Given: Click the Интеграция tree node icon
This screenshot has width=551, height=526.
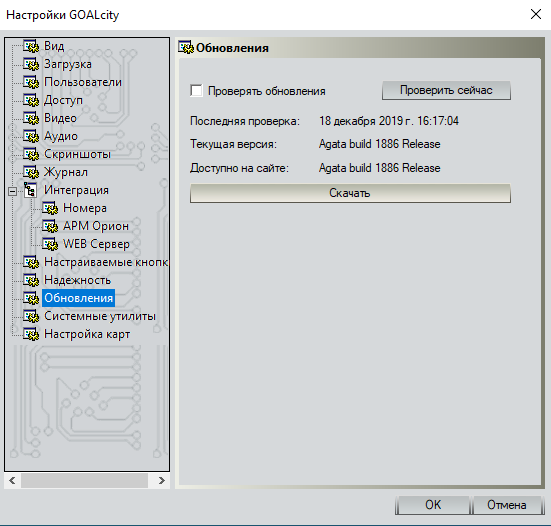Looking at the screenshot, I should (x=30, y=190).
